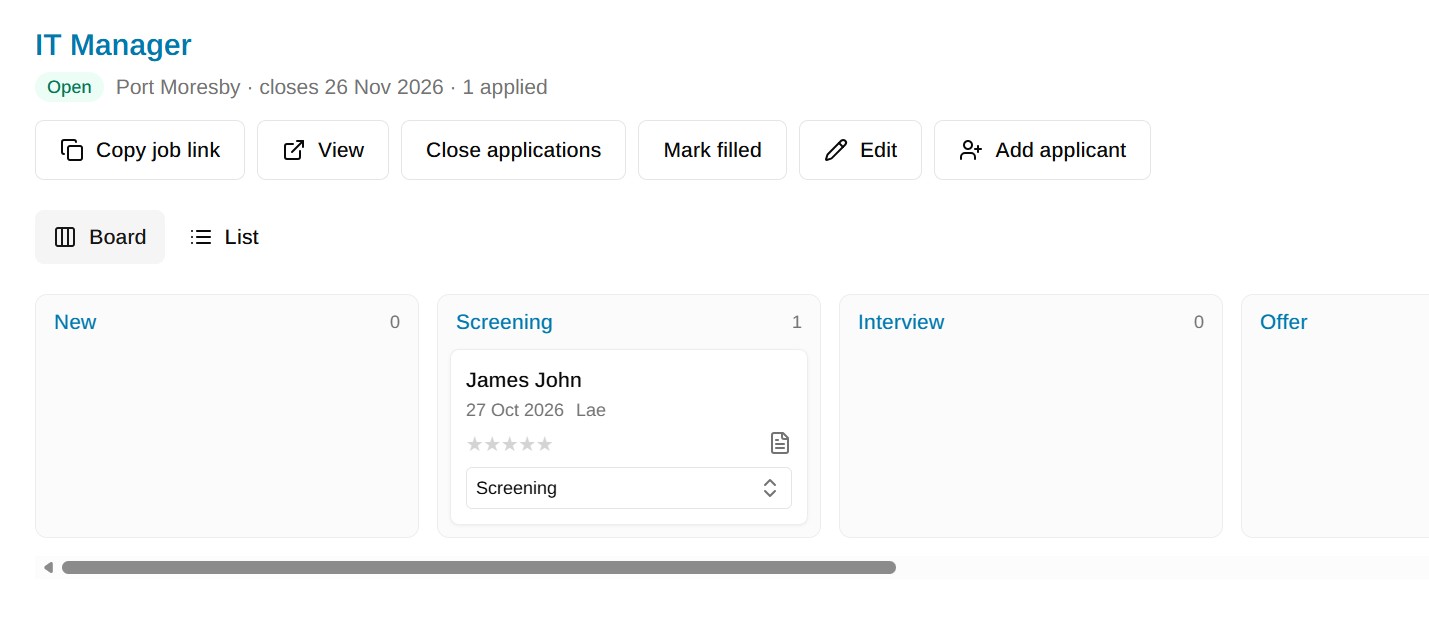Open James John's resume document icon

tap(780, 443)
